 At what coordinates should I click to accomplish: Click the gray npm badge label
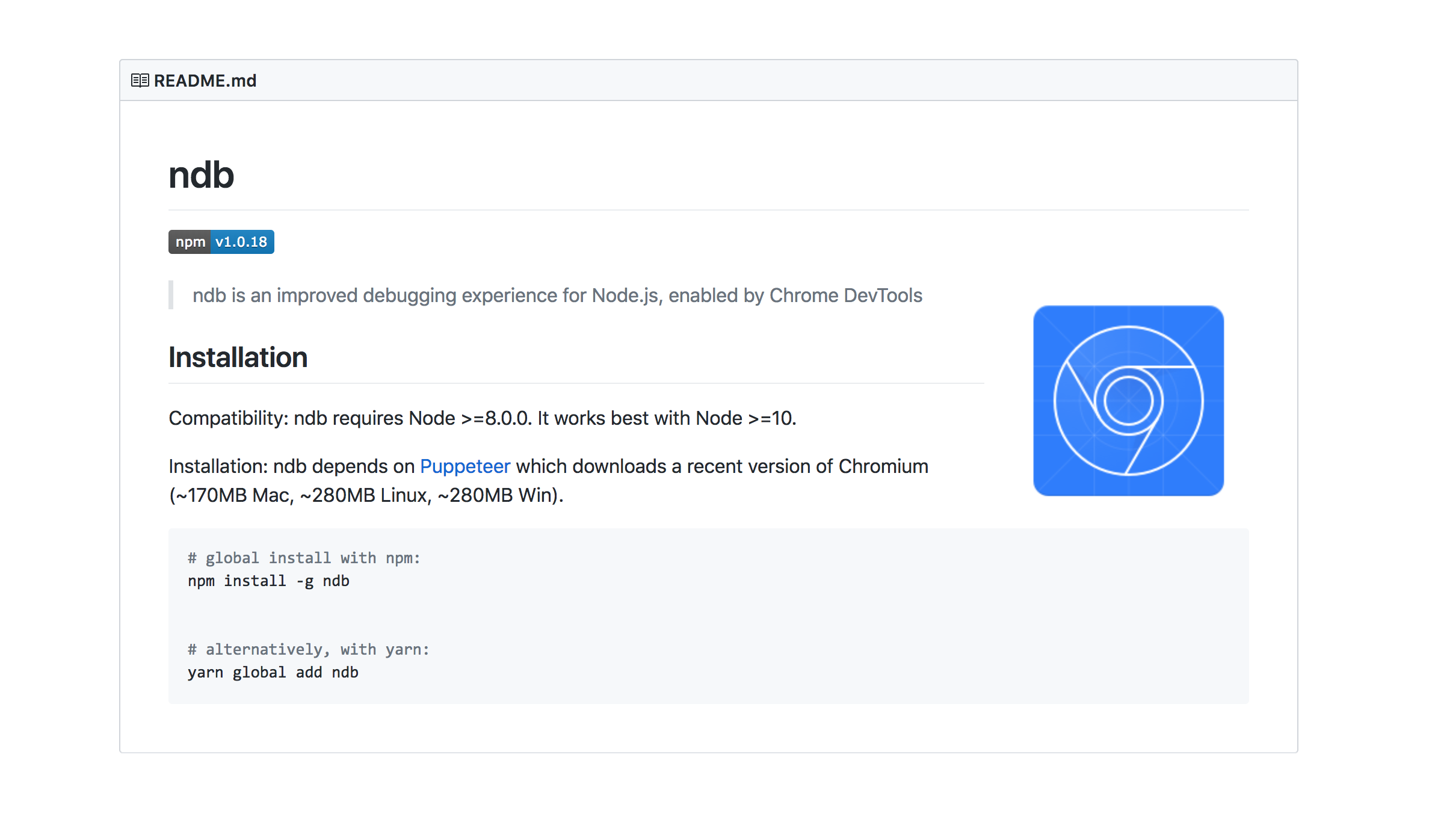[190, 242]
